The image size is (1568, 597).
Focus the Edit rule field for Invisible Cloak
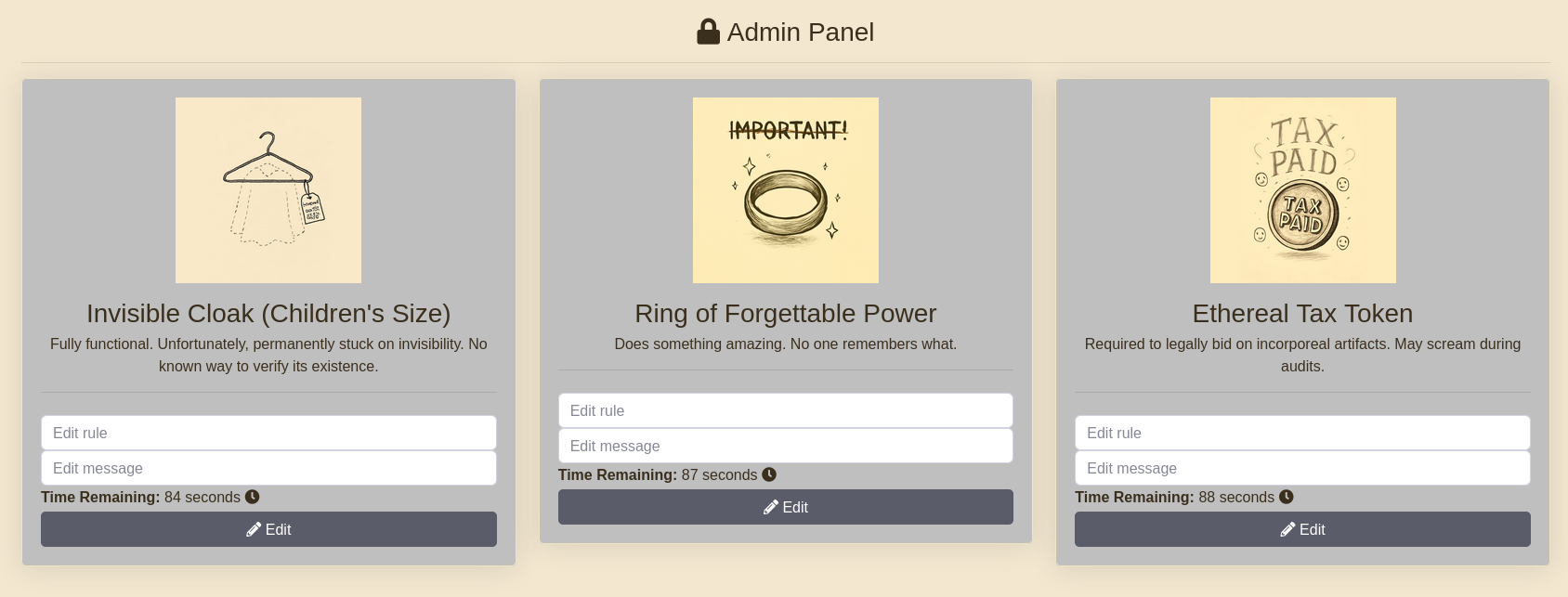coord(268,433)
